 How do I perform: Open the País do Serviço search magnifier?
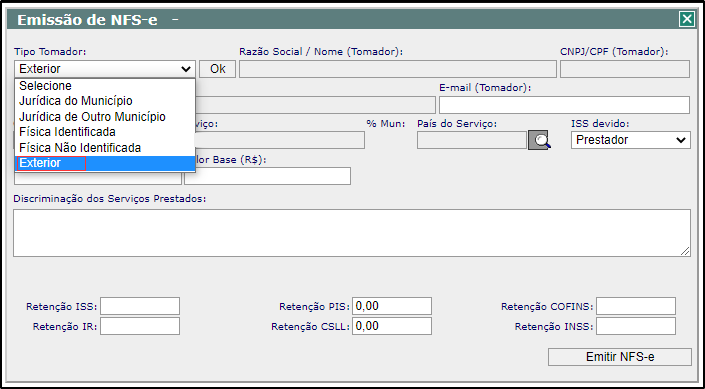(x=539, y=140)
